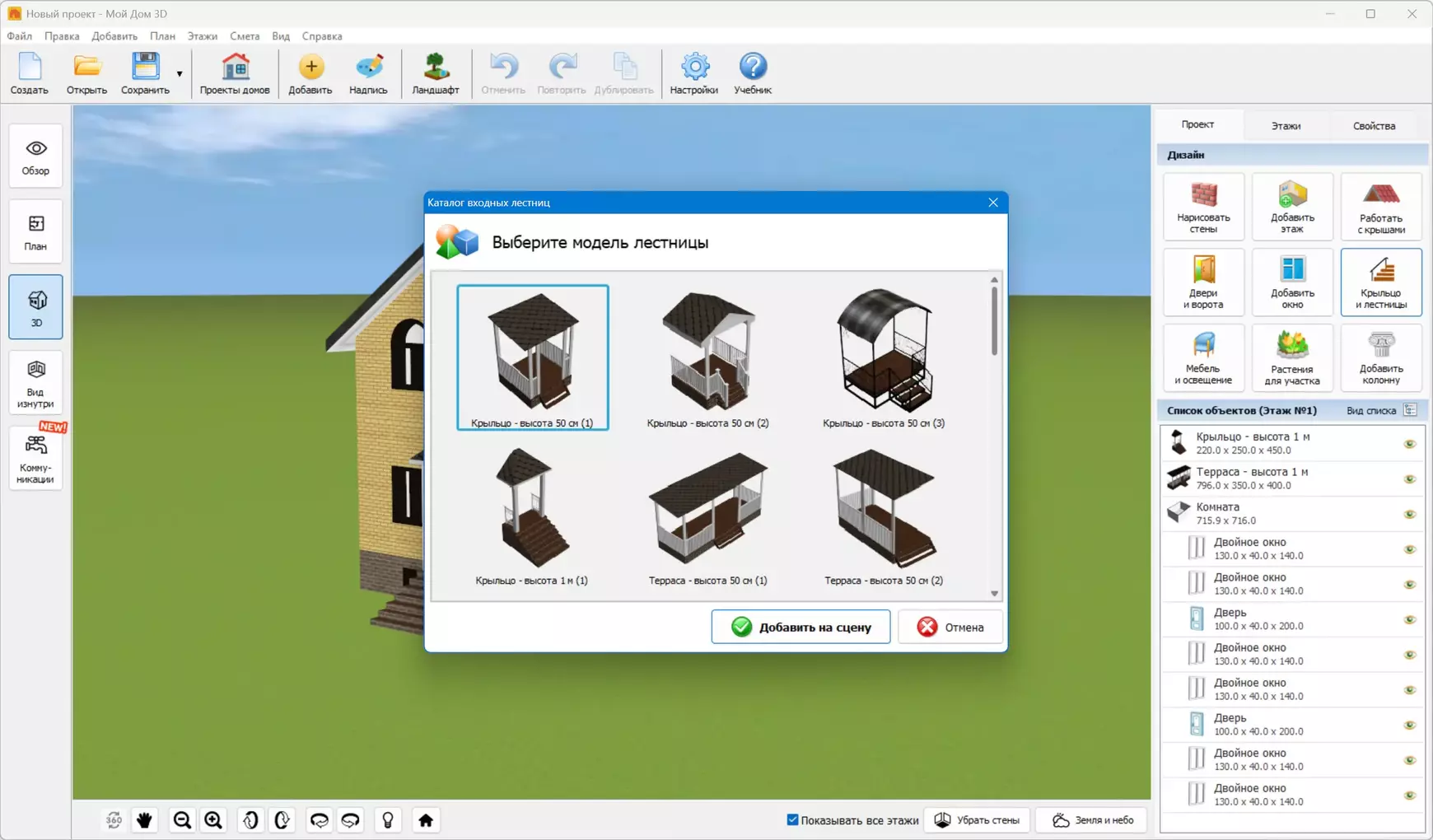The width and height of the screenshot is (1433, 840).
Task: Switch to Обзор view in left sidebar
Action: click(x=35, y=156)
